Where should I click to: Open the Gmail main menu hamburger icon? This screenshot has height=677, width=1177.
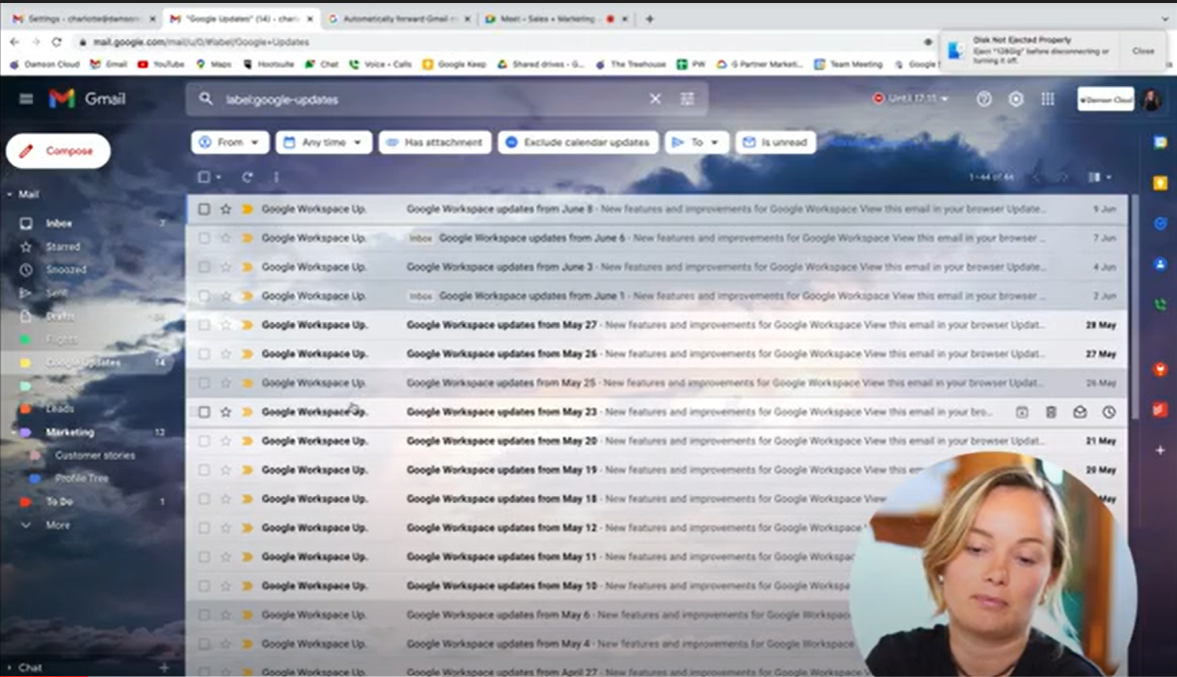(26, 98)
